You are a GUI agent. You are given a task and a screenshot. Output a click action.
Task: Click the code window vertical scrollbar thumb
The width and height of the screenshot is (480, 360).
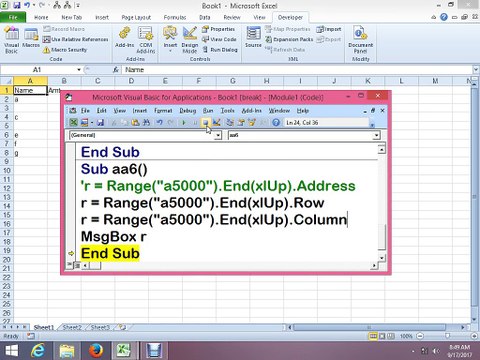[381, 237]
